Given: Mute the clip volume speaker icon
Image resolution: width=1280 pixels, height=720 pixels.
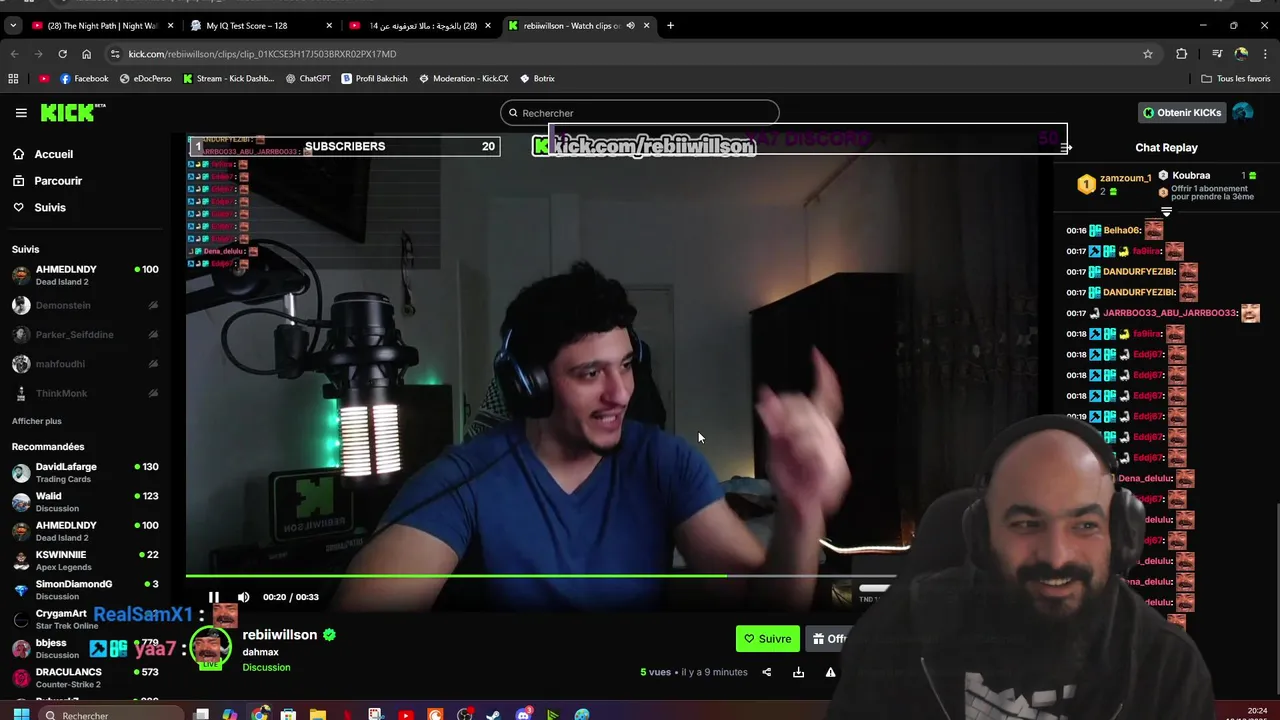Looking at the screenshot, I should 243,597.
